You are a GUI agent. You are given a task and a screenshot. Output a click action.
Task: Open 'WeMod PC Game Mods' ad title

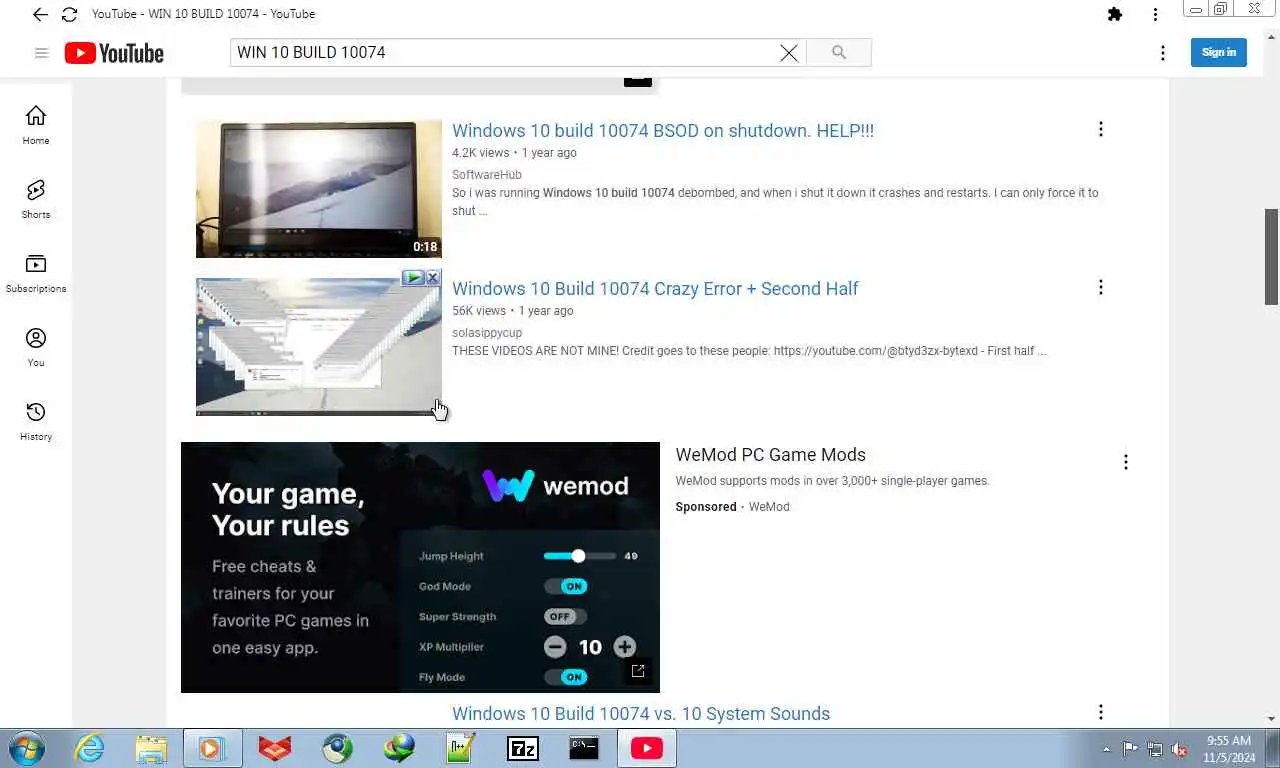coord(770,455)
